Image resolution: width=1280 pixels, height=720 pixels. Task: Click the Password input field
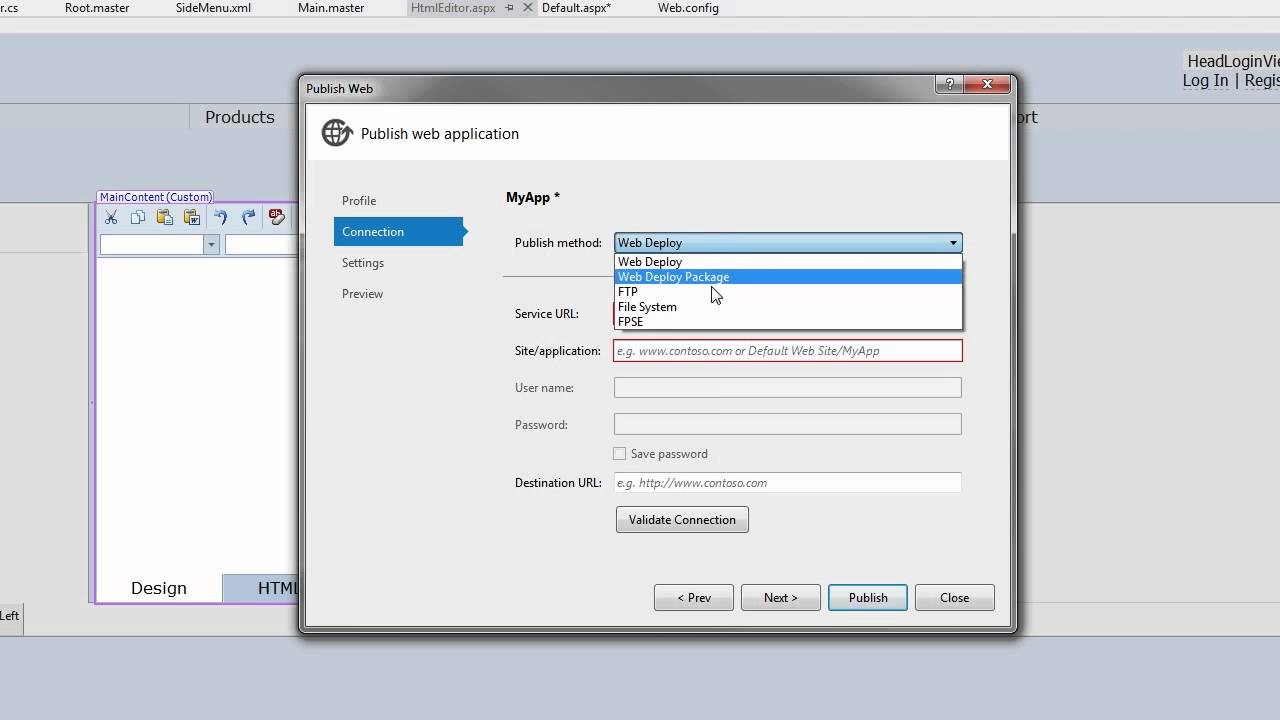tap(788, 425)
